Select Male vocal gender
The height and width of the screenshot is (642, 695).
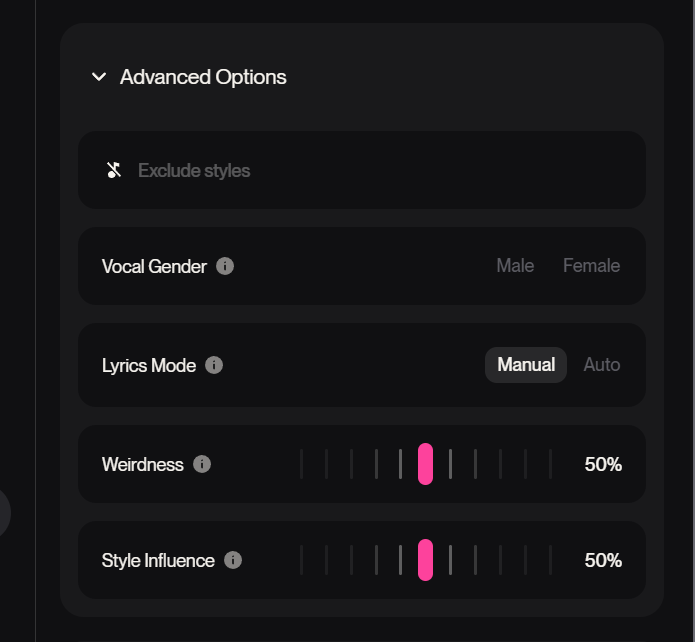click(515, 266)
